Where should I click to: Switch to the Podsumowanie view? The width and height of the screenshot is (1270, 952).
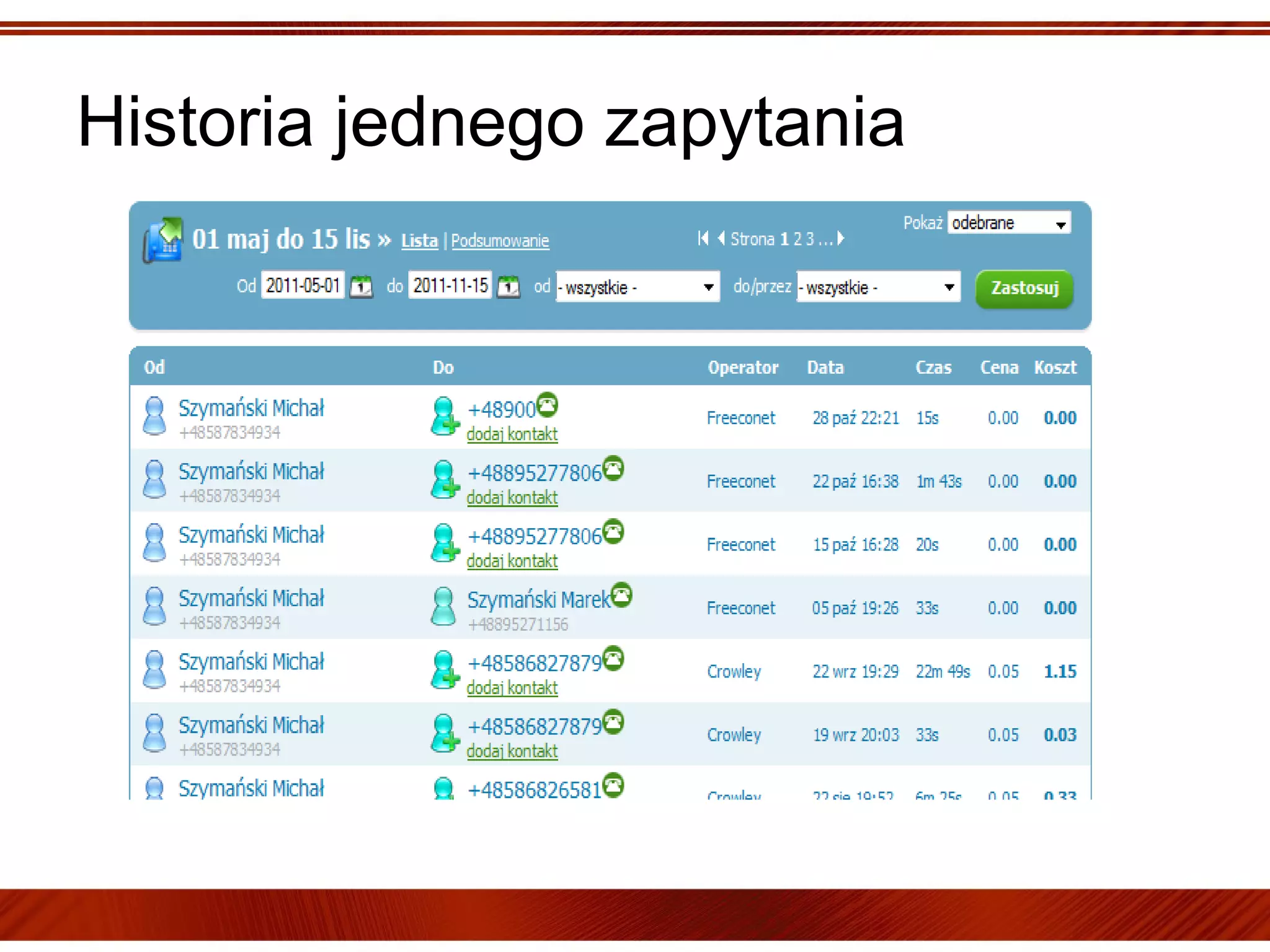(x=500, y=240)
